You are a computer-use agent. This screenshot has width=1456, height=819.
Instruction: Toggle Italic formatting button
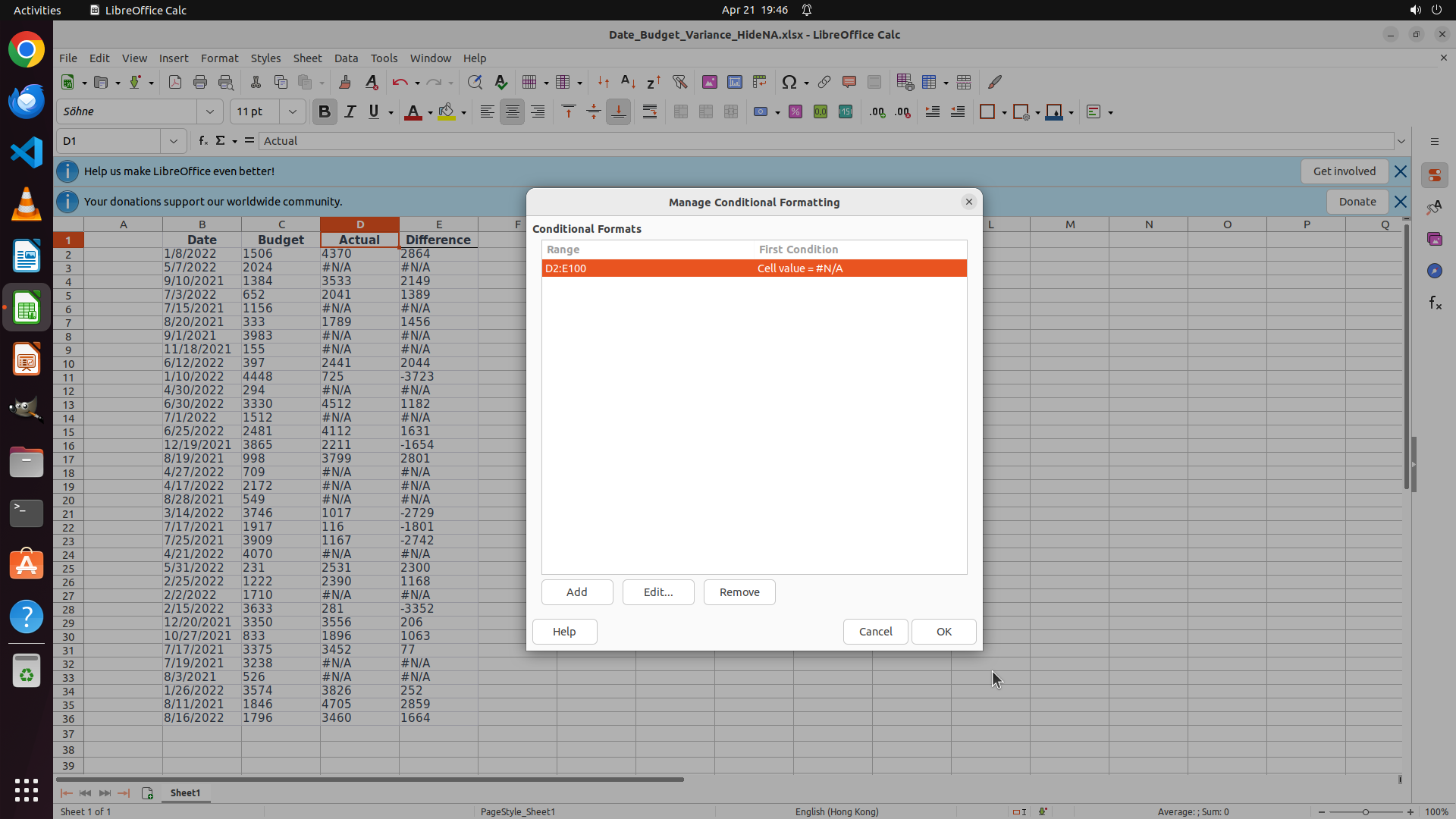350,111
